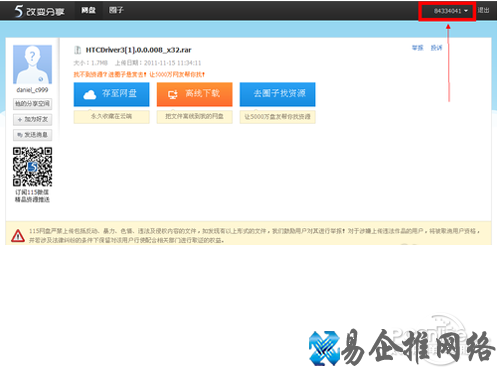Click the 去圈子找资源 button

point(277,94)
